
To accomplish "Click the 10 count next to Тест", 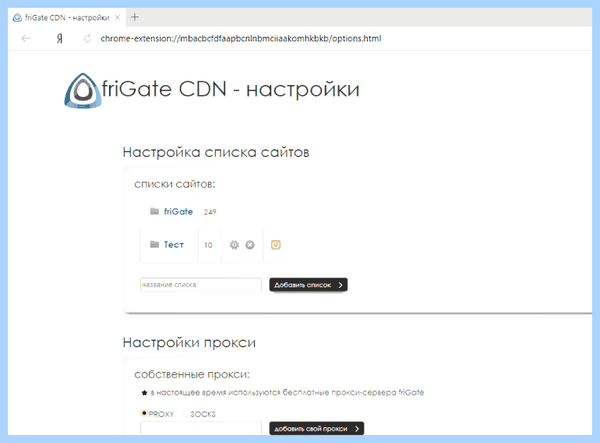I will [x=208, y=245].
